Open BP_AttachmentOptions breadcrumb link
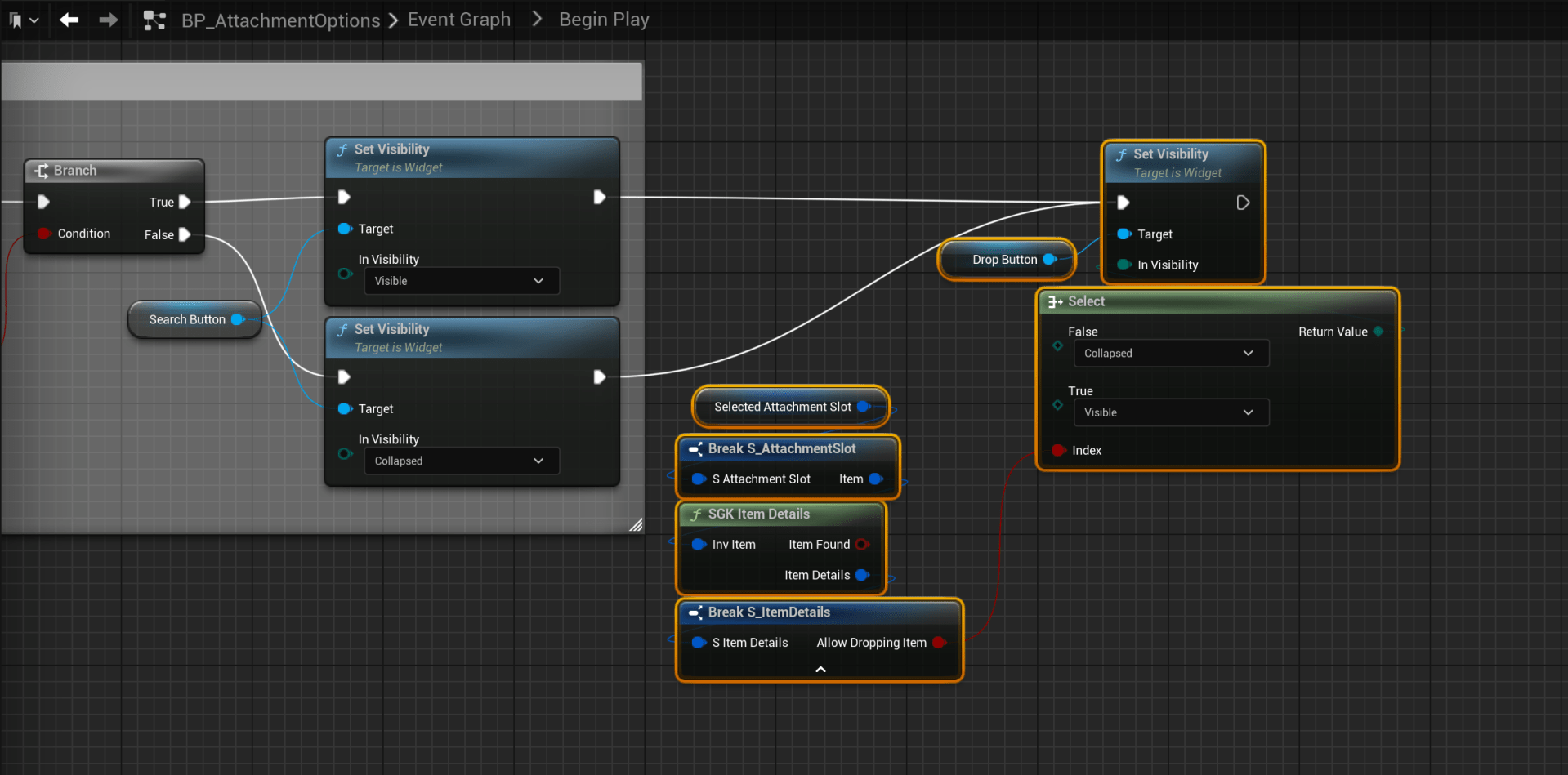The height and width of the screenshot is (775, 1568). [280, 20]
